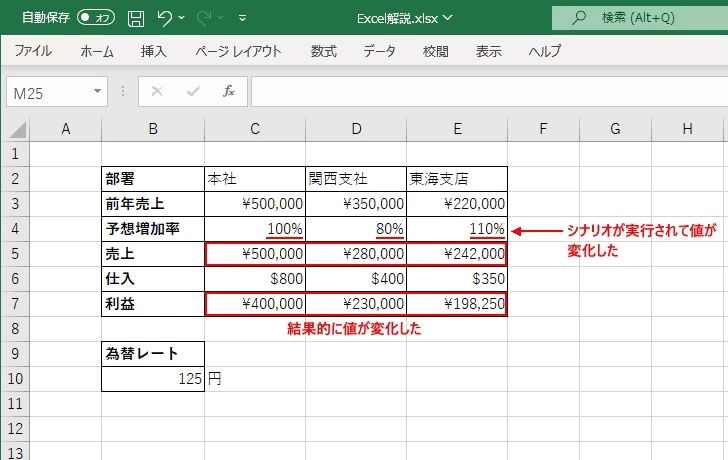Expand file name Excel解説.xlsx dropdown
Image resolution: width=728 pixels, height=460 pixels.
coord(448,18)
